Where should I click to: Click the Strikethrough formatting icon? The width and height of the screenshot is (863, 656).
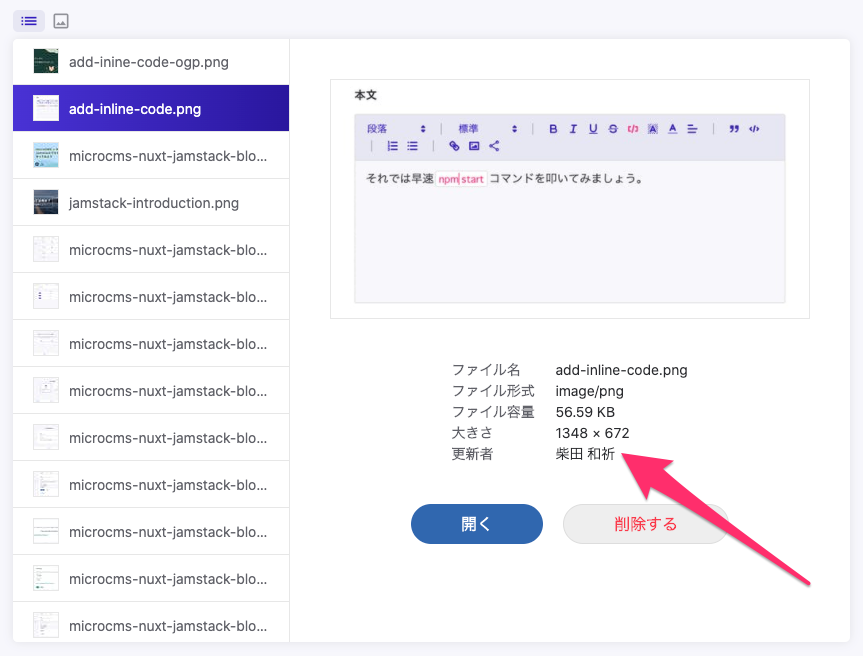[x=613, y=129]
